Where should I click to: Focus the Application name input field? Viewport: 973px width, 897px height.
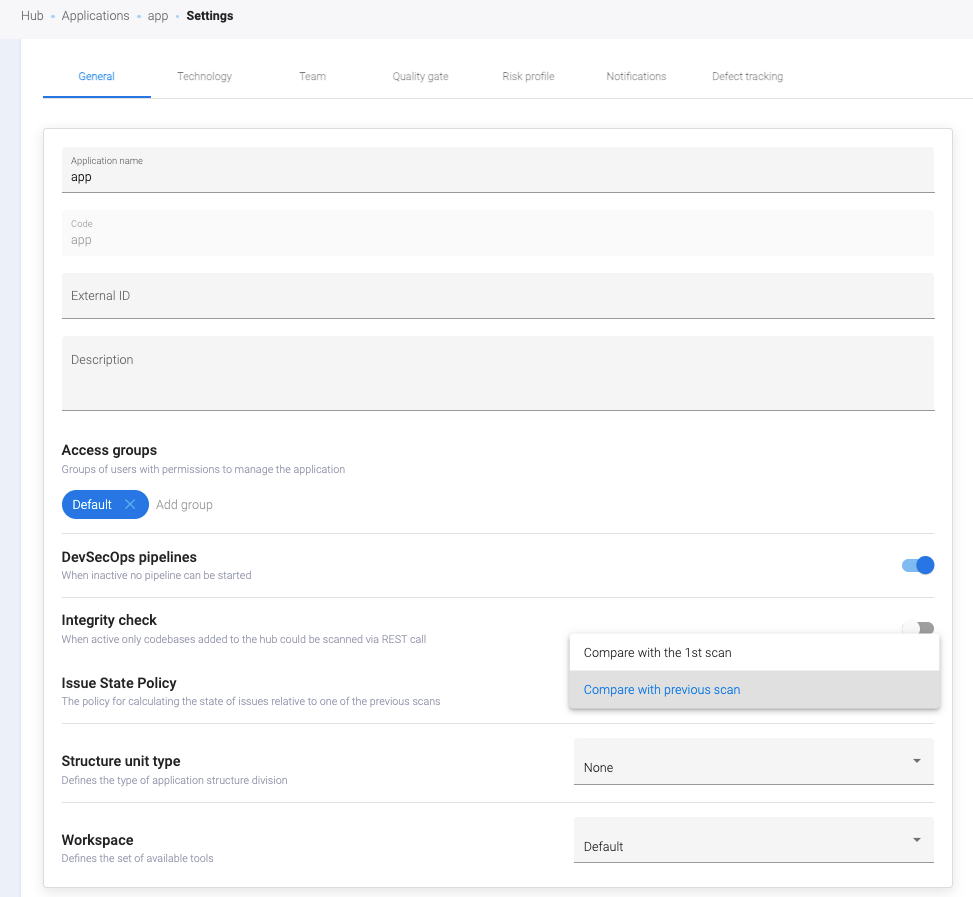497,177
